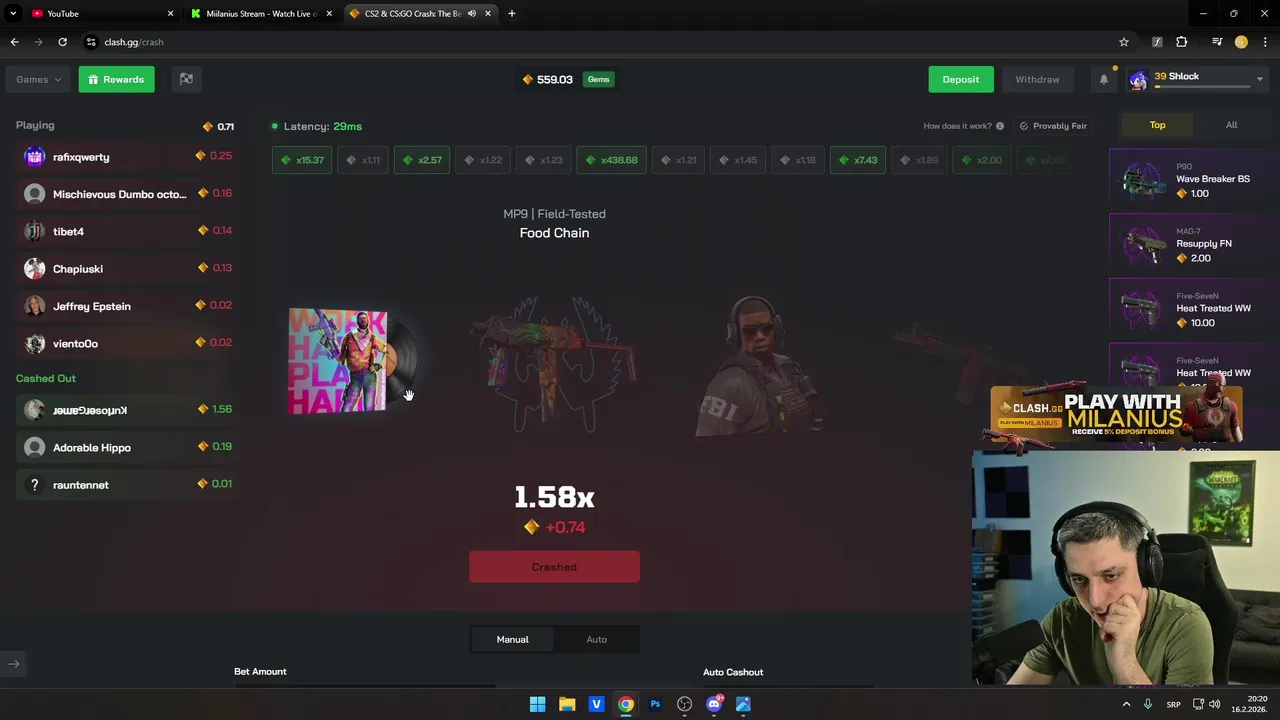Open Chrome media controls icon

click(1217, 42)
